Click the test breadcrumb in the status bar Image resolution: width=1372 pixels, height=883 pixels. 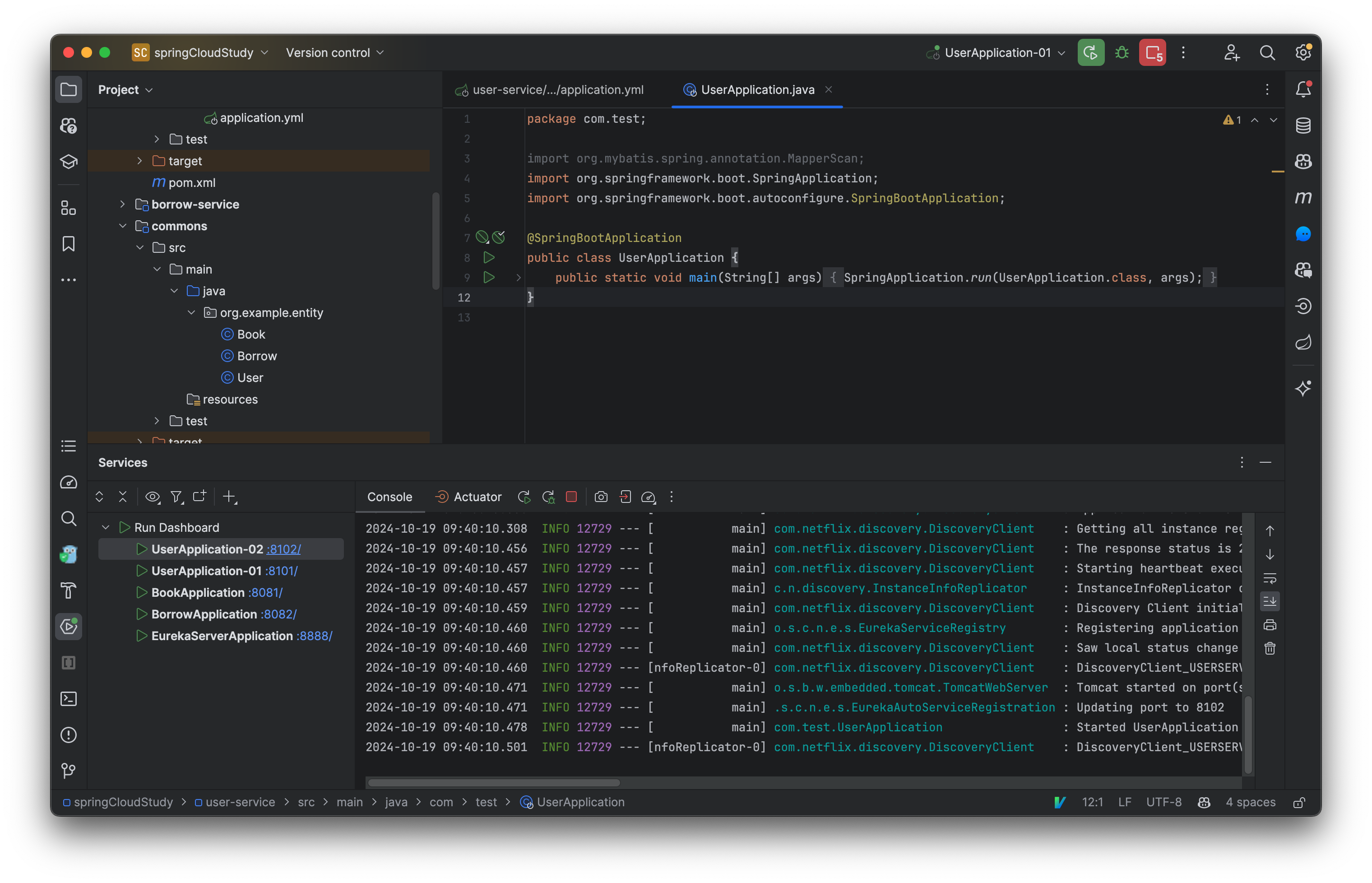coord(486,802)
